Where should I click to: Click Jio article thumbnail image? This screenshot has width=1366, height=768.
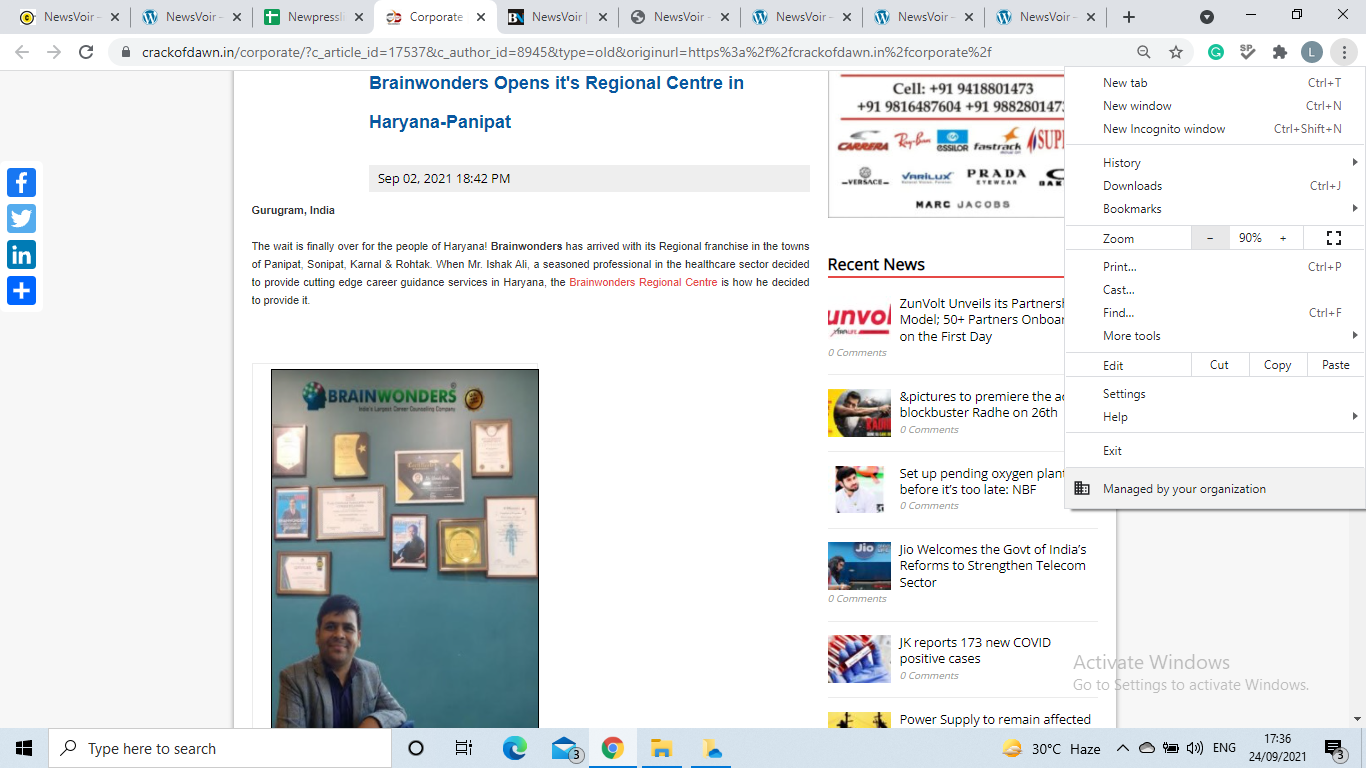coord(859,566)
